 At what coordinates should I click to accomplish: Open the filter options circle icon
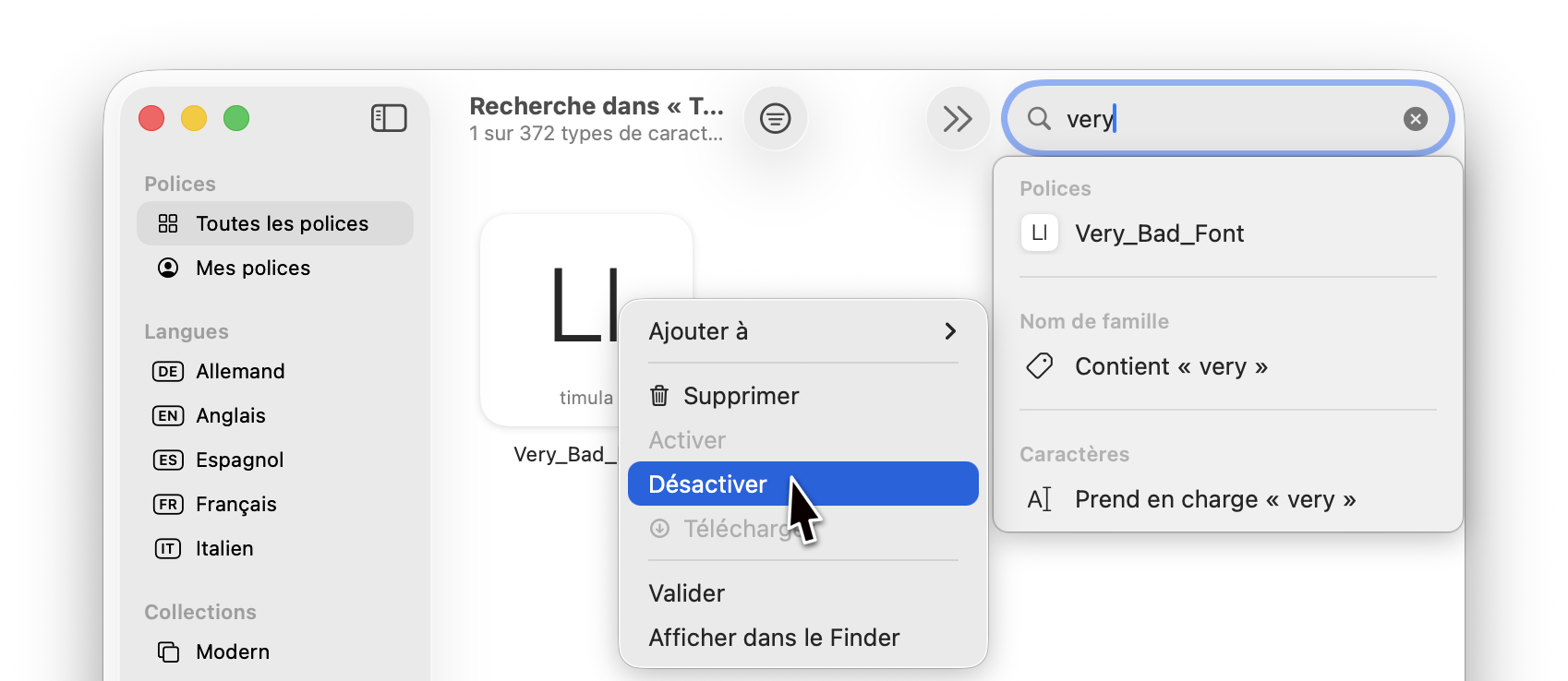coord(775,118)
